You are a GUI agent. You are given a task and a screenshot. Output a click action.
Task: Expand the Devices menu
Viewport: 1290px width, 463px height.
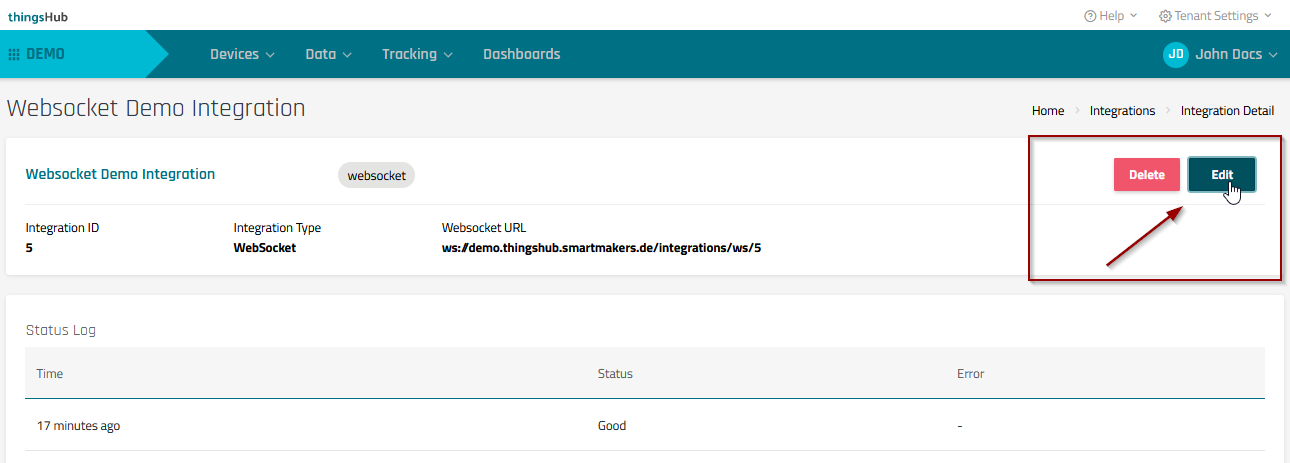coord(242,54)
